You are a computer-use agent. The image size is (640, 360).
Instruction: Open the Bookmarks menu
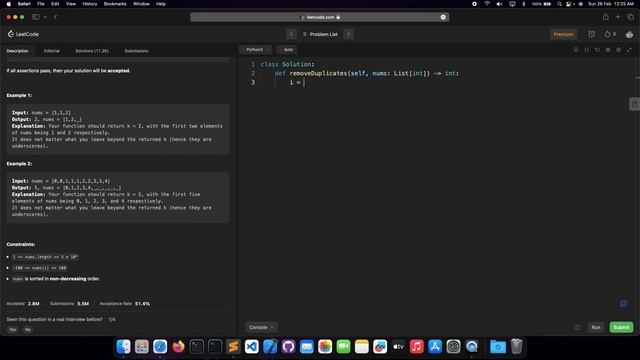coord(115,4)
